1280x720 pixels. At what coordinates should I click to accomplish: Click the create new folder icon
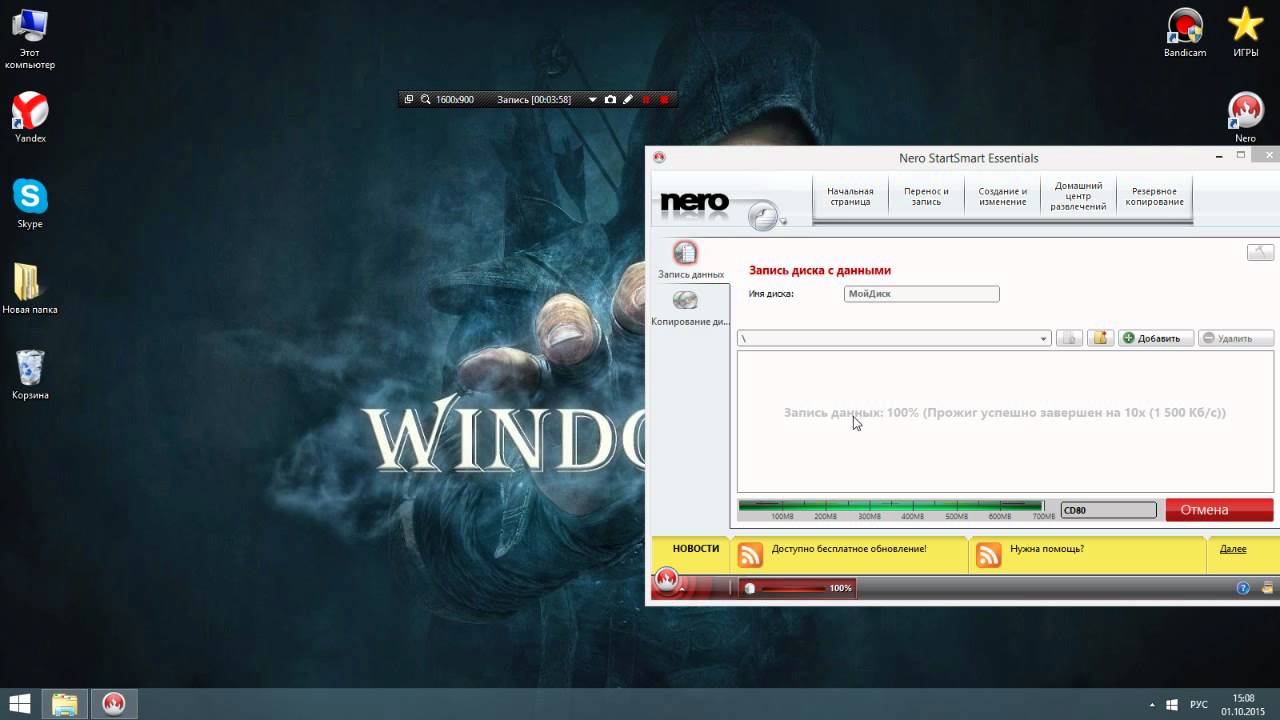coord(1101,338)
